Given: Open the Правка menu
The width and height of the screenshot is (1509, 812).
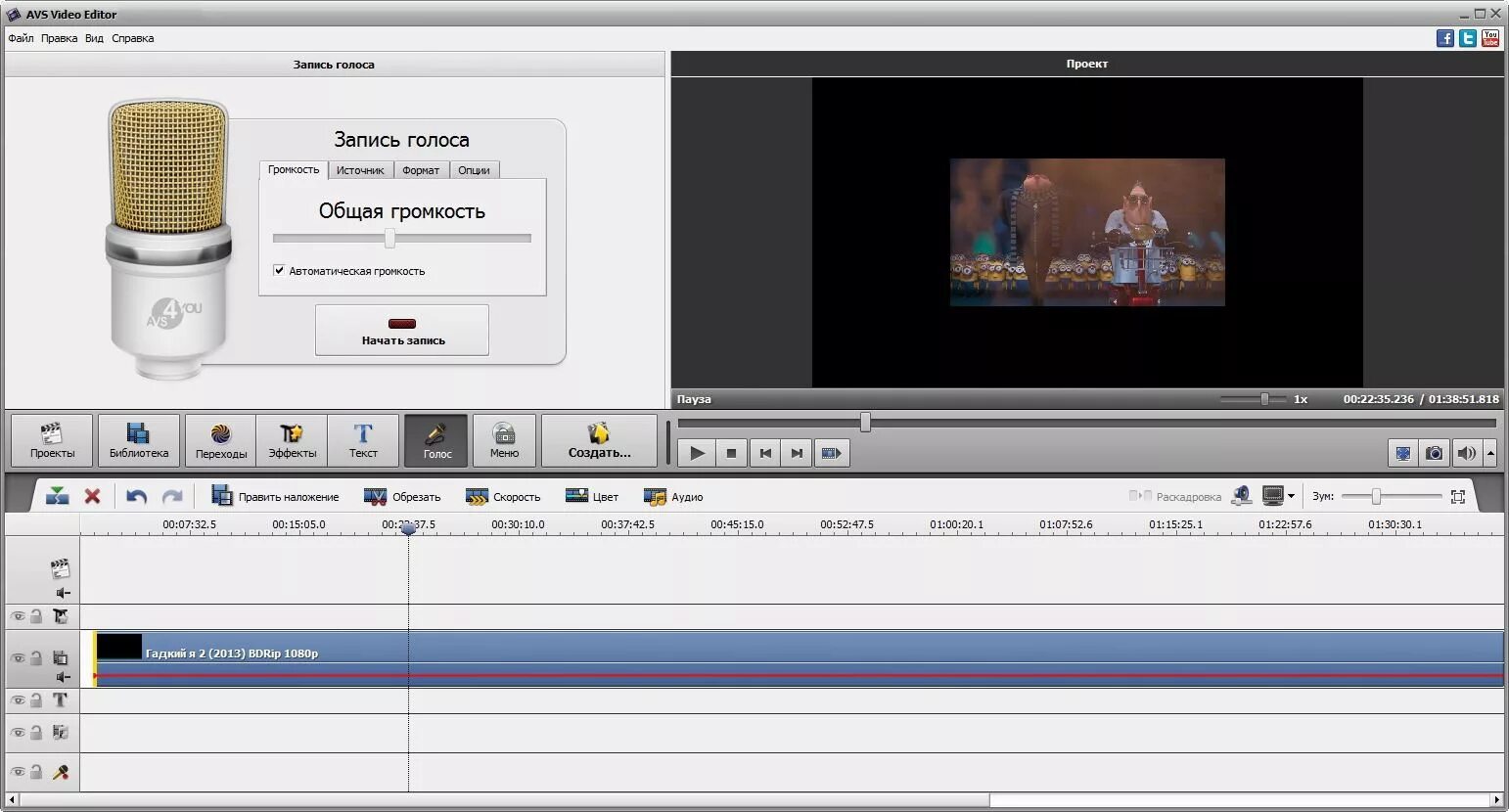Looking at the screenshot, I should pos(59,38).
